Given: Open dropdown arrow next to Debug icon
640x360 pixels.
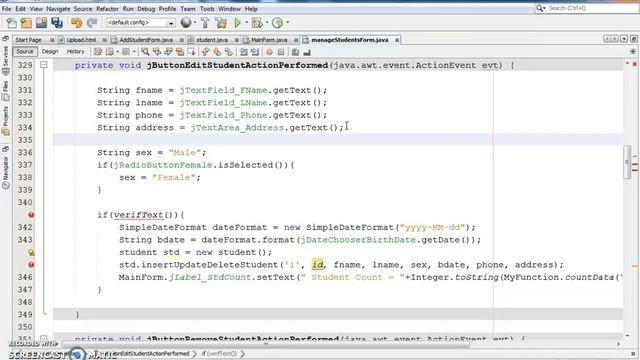Looking at the screenshot, I should (267, 23).
